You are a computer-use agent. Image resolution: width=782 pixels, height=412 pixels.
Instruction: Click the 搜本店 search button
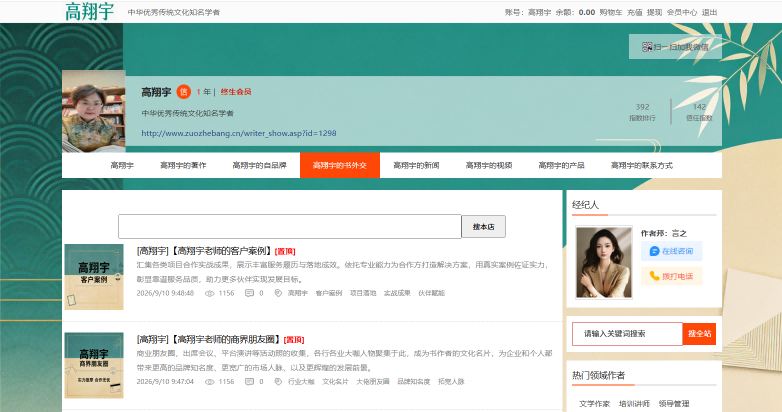point(483,226)
